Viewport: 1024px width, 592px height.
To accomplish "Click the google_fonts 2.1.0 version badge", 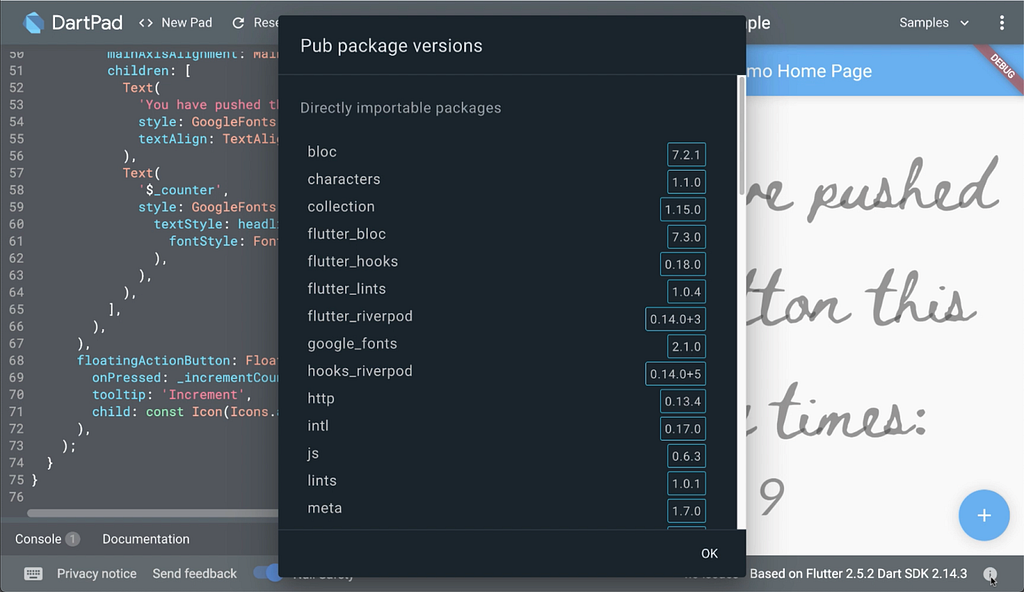I will click(686, 346).
